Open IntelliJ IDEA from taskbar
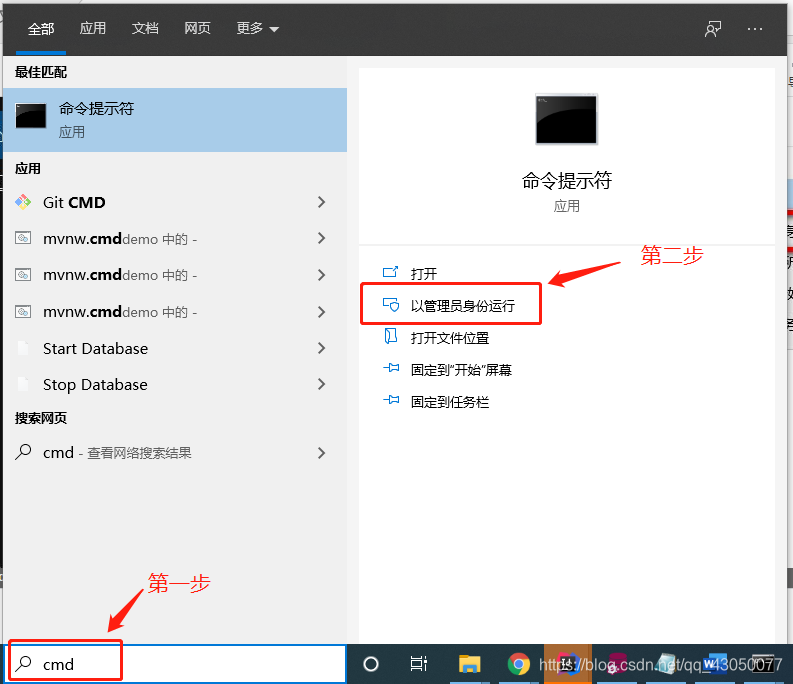Screen dimensions: 793x684 click(x=568, y=663)
